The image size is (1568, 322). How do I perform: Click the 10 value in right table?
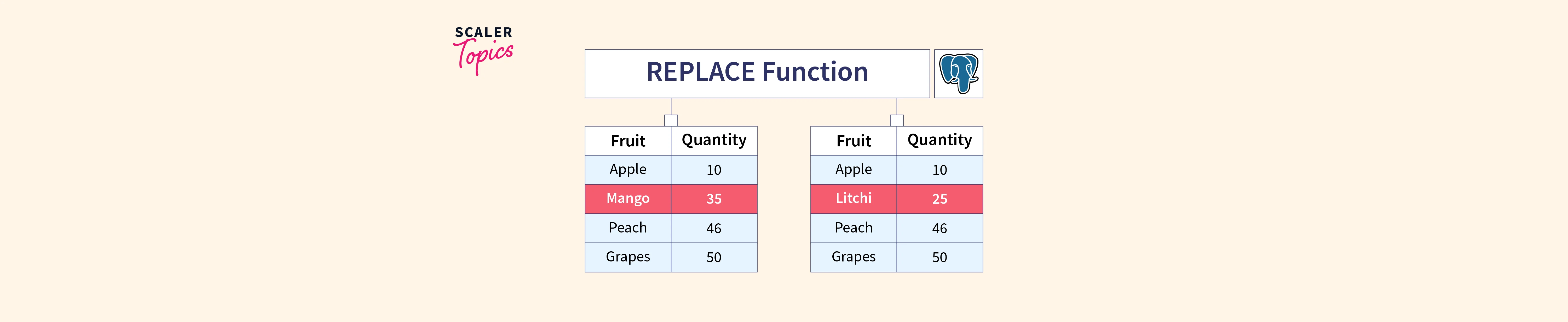[x=939, y=170]
